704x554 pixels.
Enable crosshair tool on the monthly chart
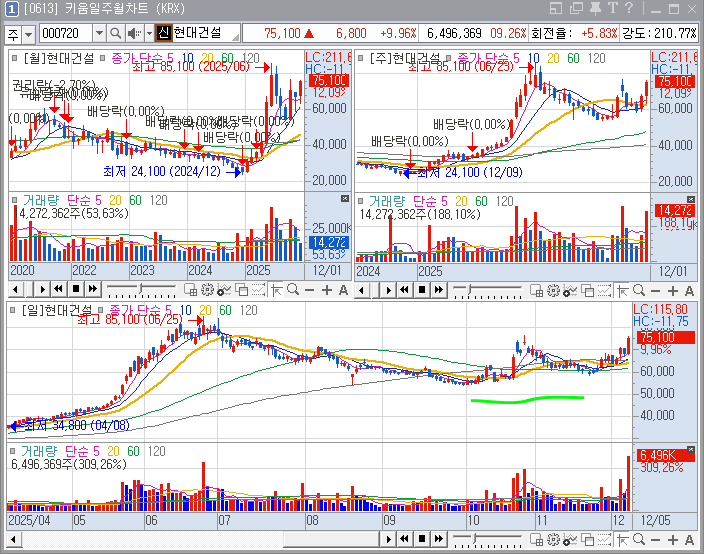tap(277, 290)
